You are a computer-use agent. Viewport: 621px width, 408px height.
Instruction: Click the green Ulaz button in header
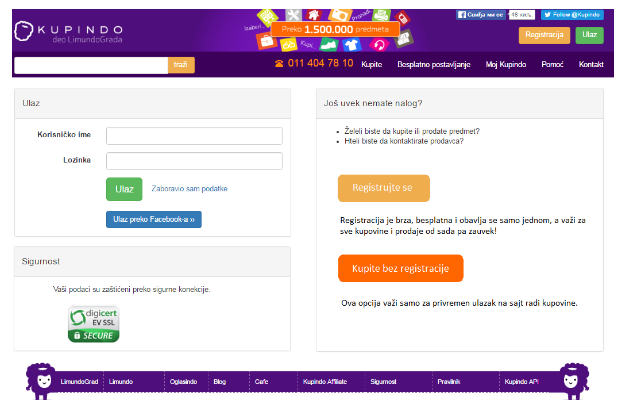(589, 35)
